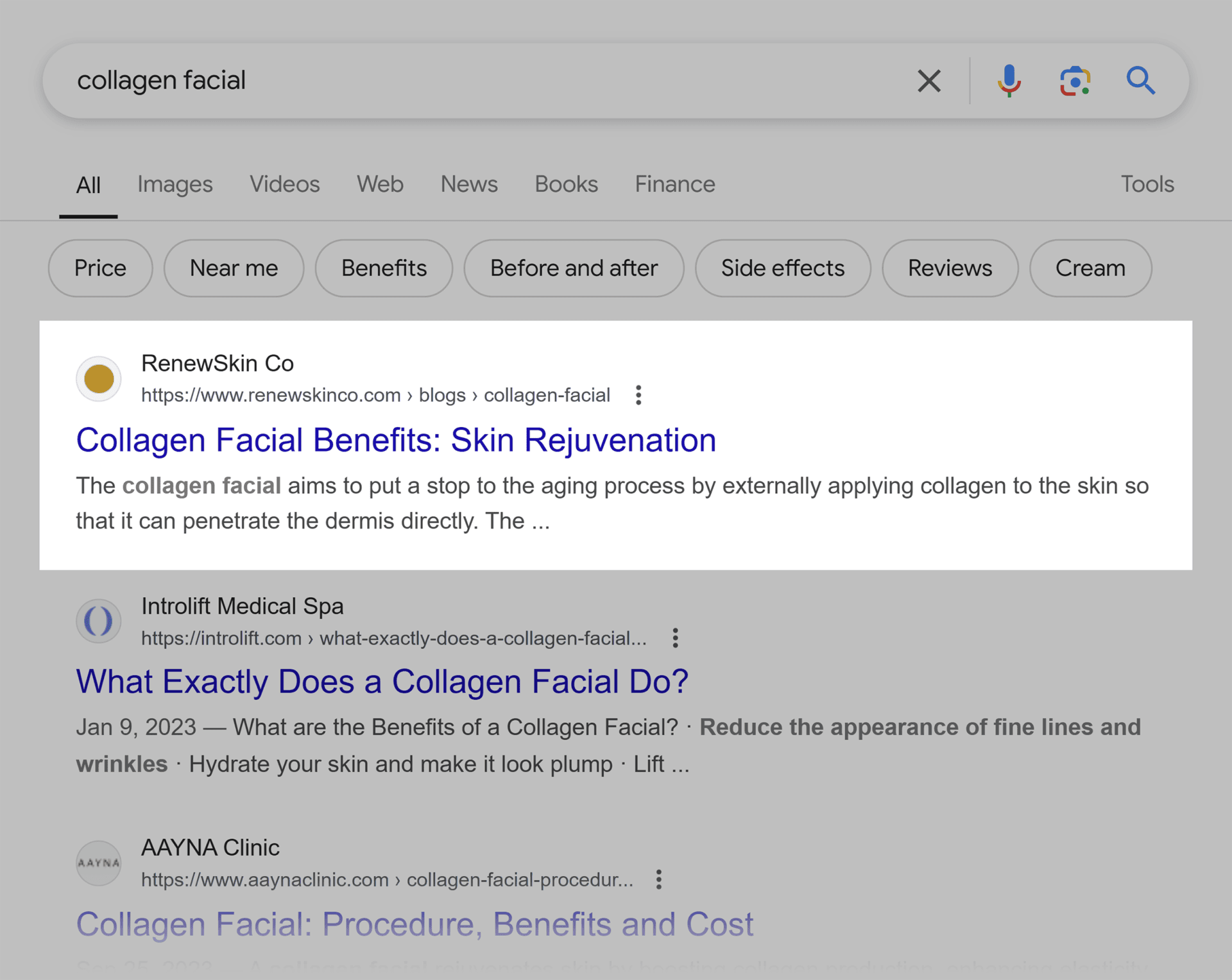Click the renewskinco.com URL breadcrumb
This screenshot has width=1232, height=980.
click(x=375, y=395)
